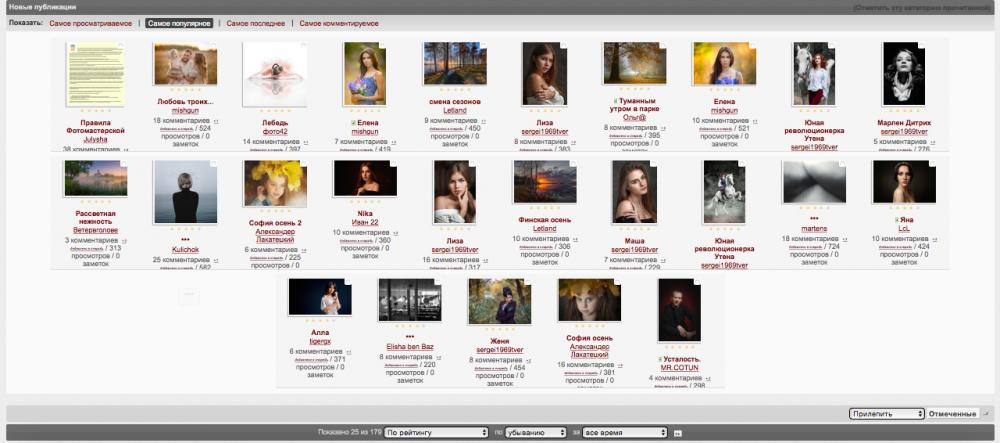Check the box on смена сезонов thumbnail
The image size is (1000, 443).
483,46
